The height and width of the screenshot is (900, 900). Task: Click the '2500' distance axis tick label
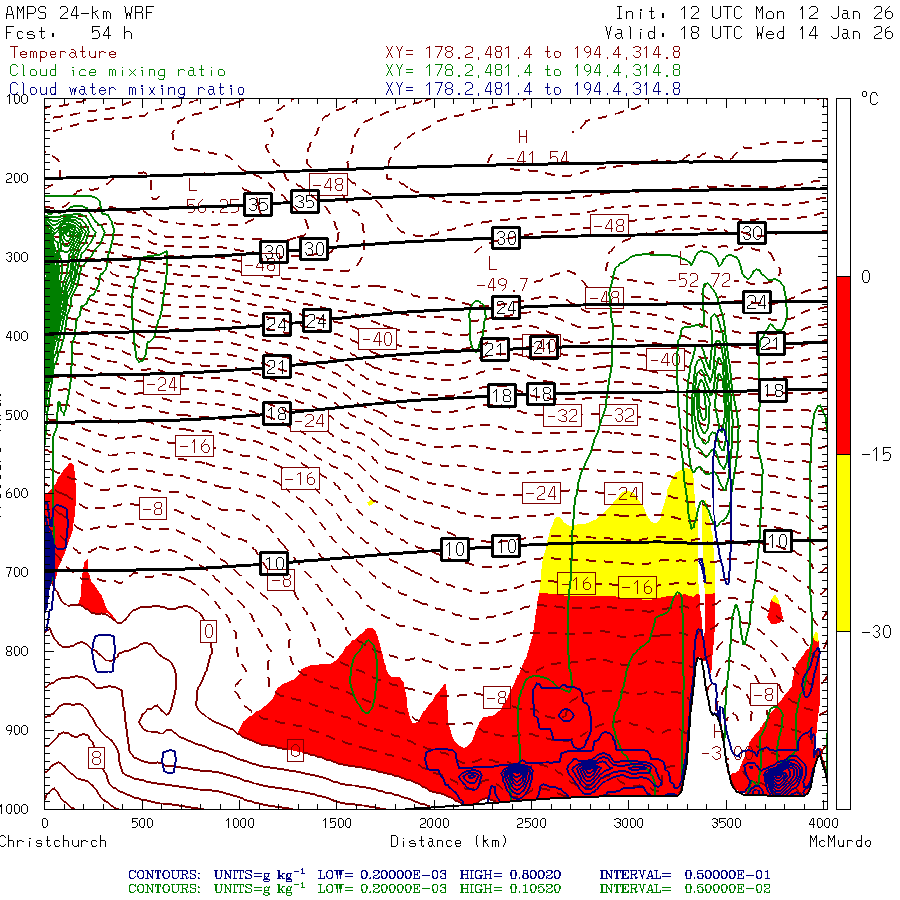(x=532, y=823)
